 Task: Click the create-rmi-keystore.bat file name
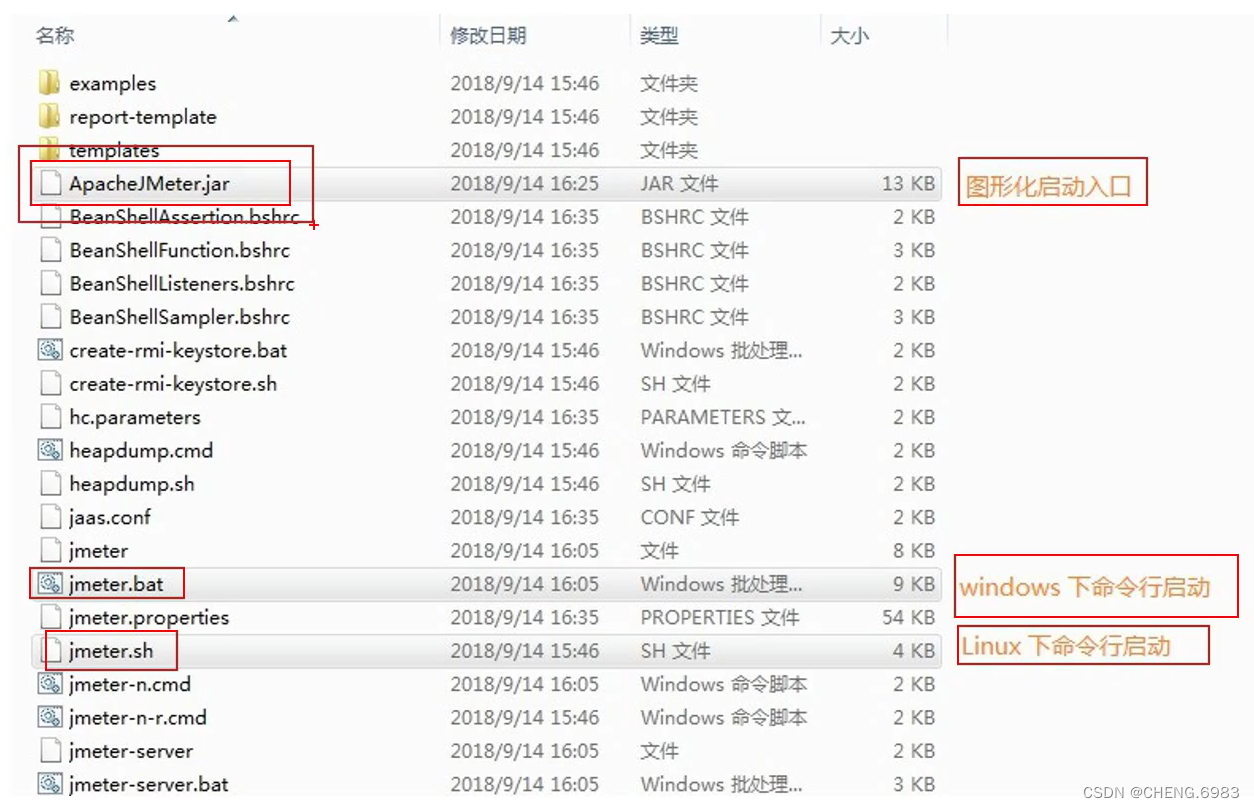click(178, 351)
